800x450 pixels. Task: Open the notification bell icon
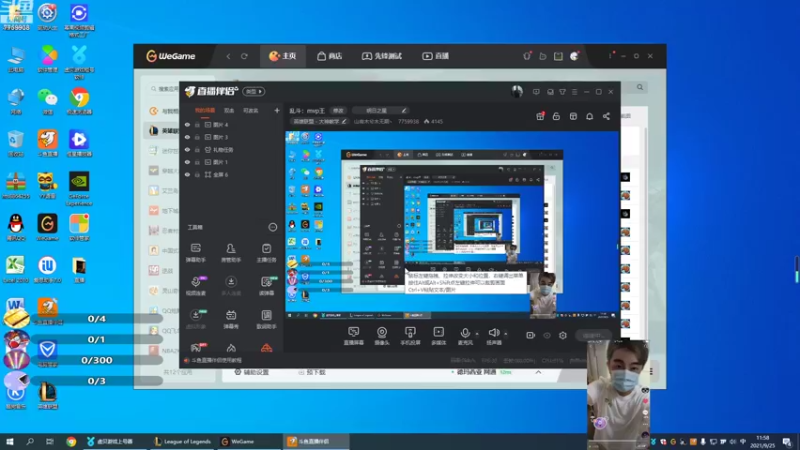point(589,116)
